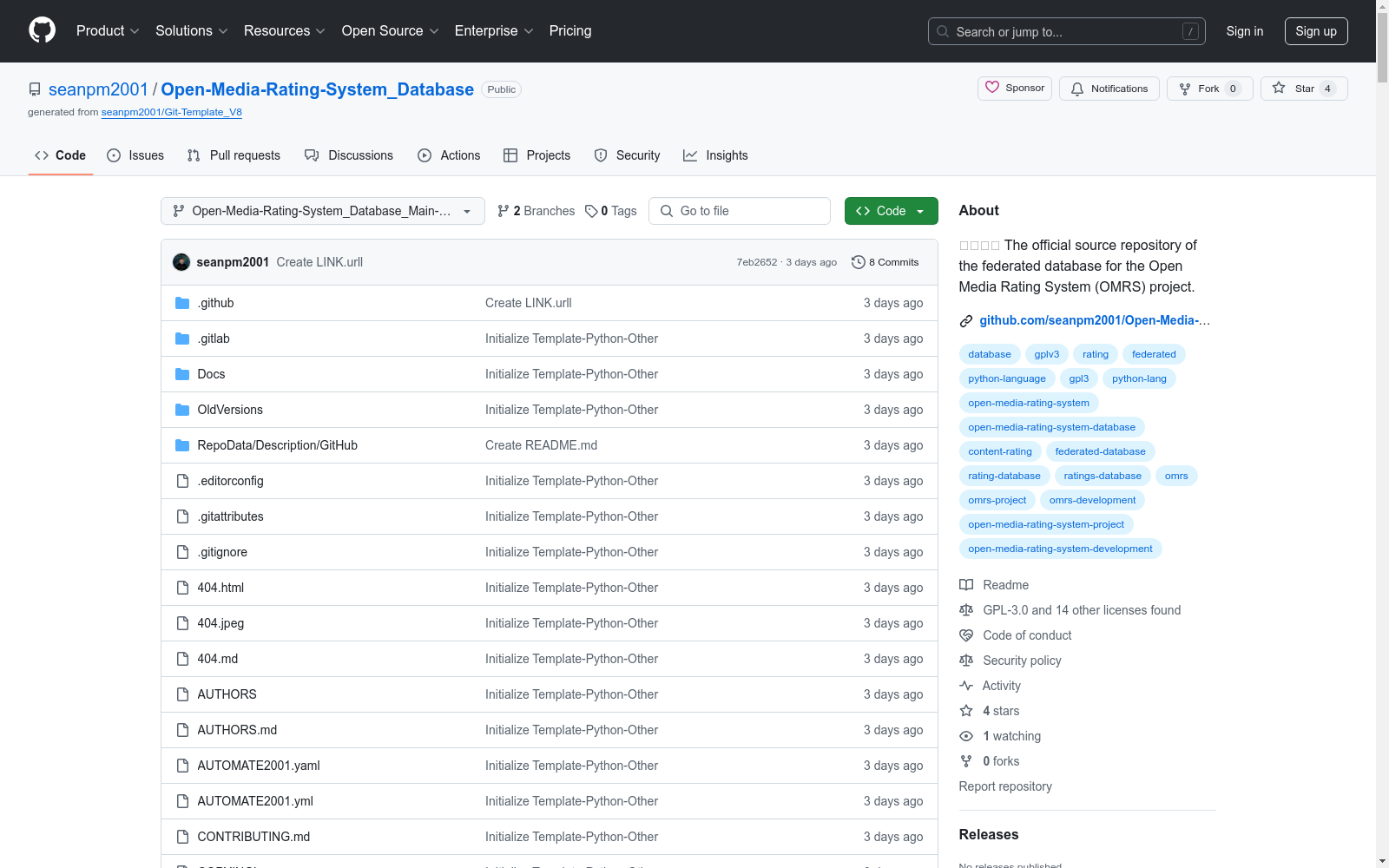Screen dimensions: 1389x868
Task: Select the federated-database topic tag
Action: 1100,451
